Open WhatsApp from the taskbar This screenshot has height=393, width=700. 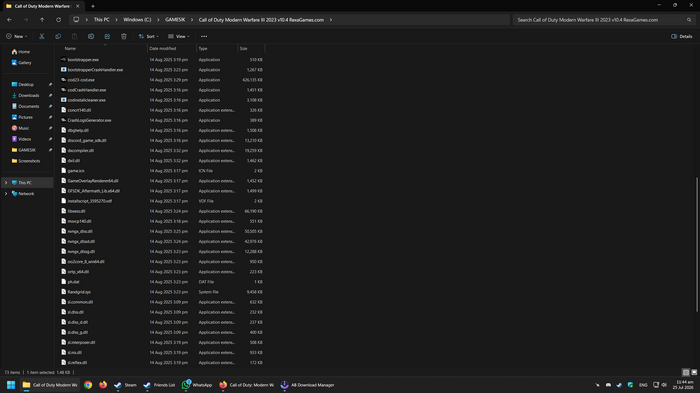click(x=197, y=385)
